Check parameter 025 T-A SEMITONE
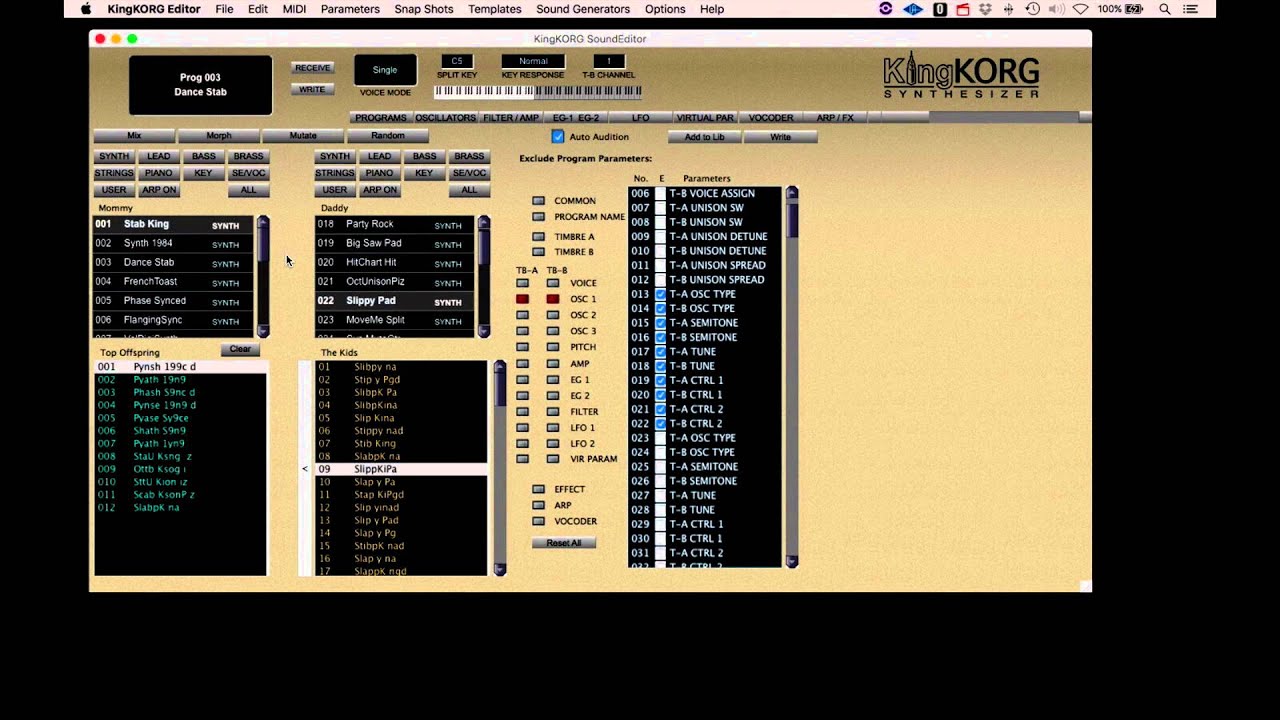The width and height of the screenshot is (1280, 720). click(x=660, y=466)
